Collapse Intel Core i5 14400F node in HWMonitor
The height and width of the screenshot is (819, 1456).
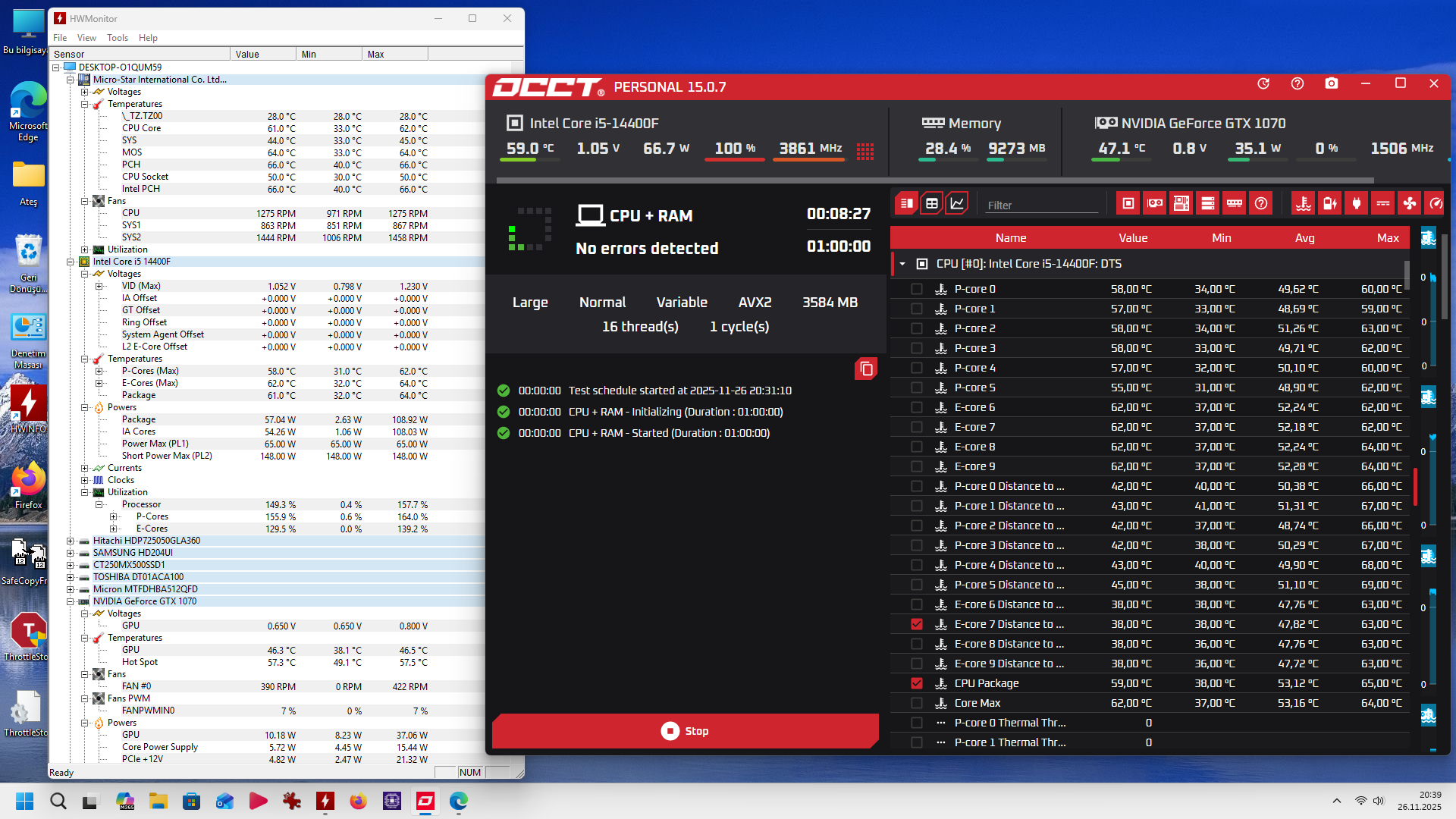tap(71, 262)
